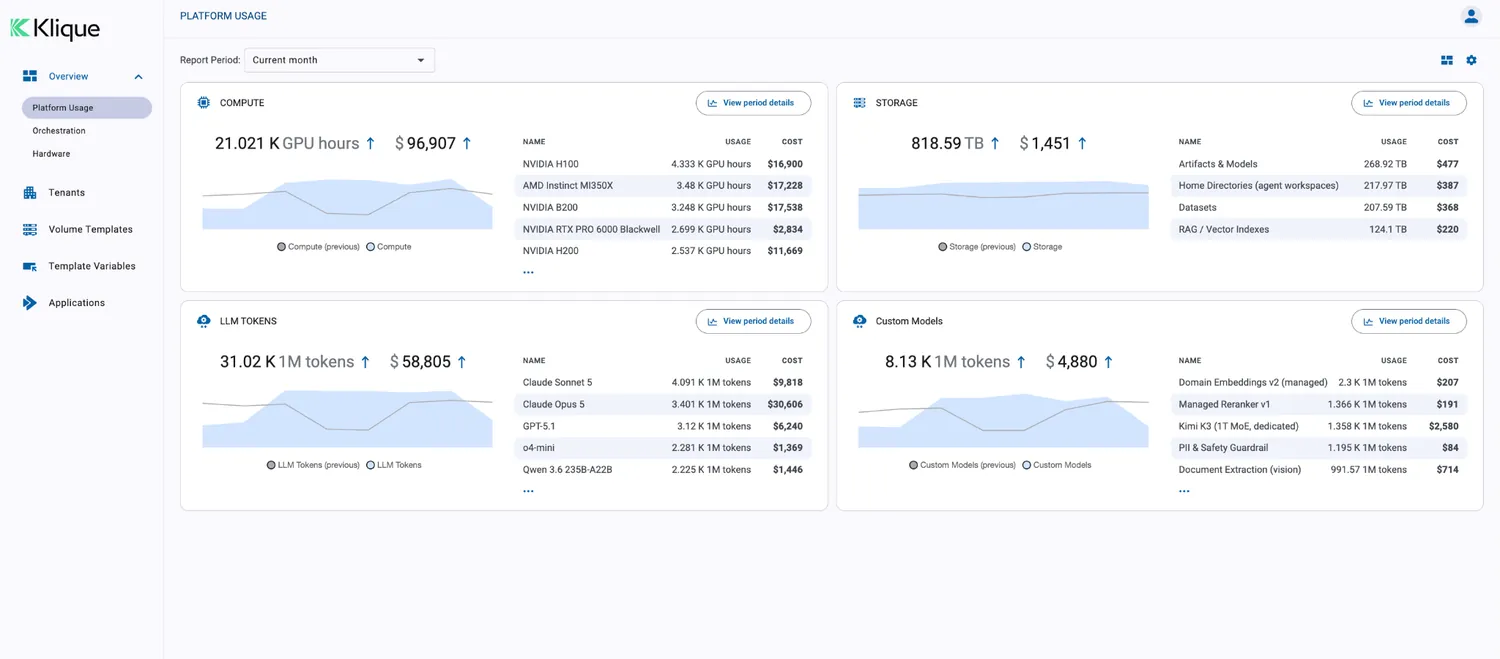Open the user account avatar menu

tap(1470, 16)
